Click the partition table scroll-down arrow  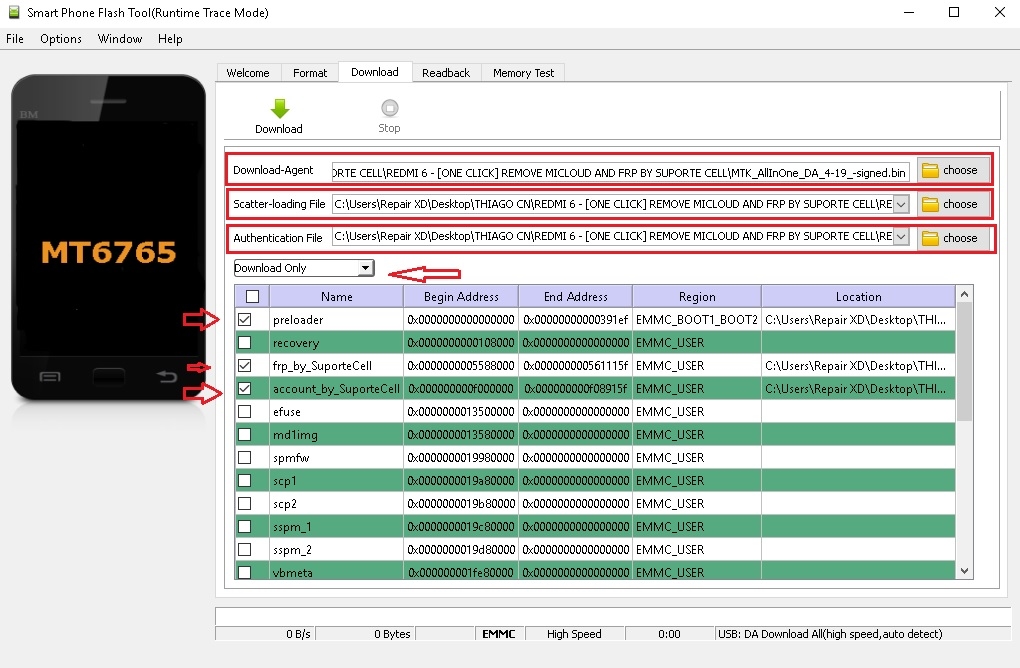click(964, 570)
